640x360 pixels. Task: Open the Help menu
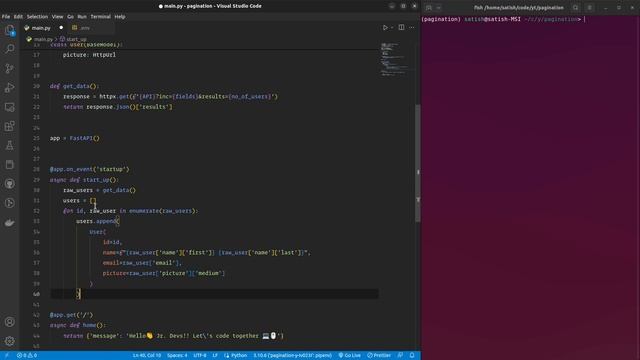click(x=120, y=17)
